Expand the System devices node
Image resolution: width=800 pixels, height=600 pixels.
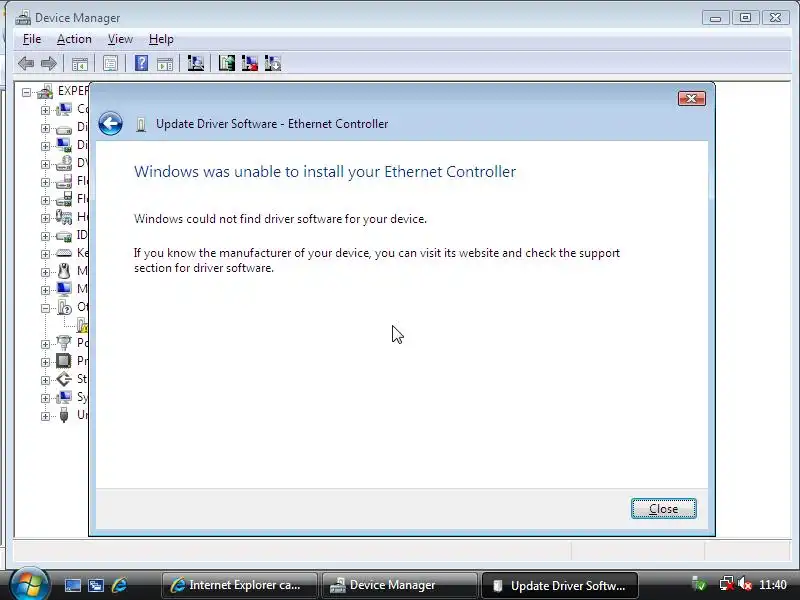(x=45, y=398)
